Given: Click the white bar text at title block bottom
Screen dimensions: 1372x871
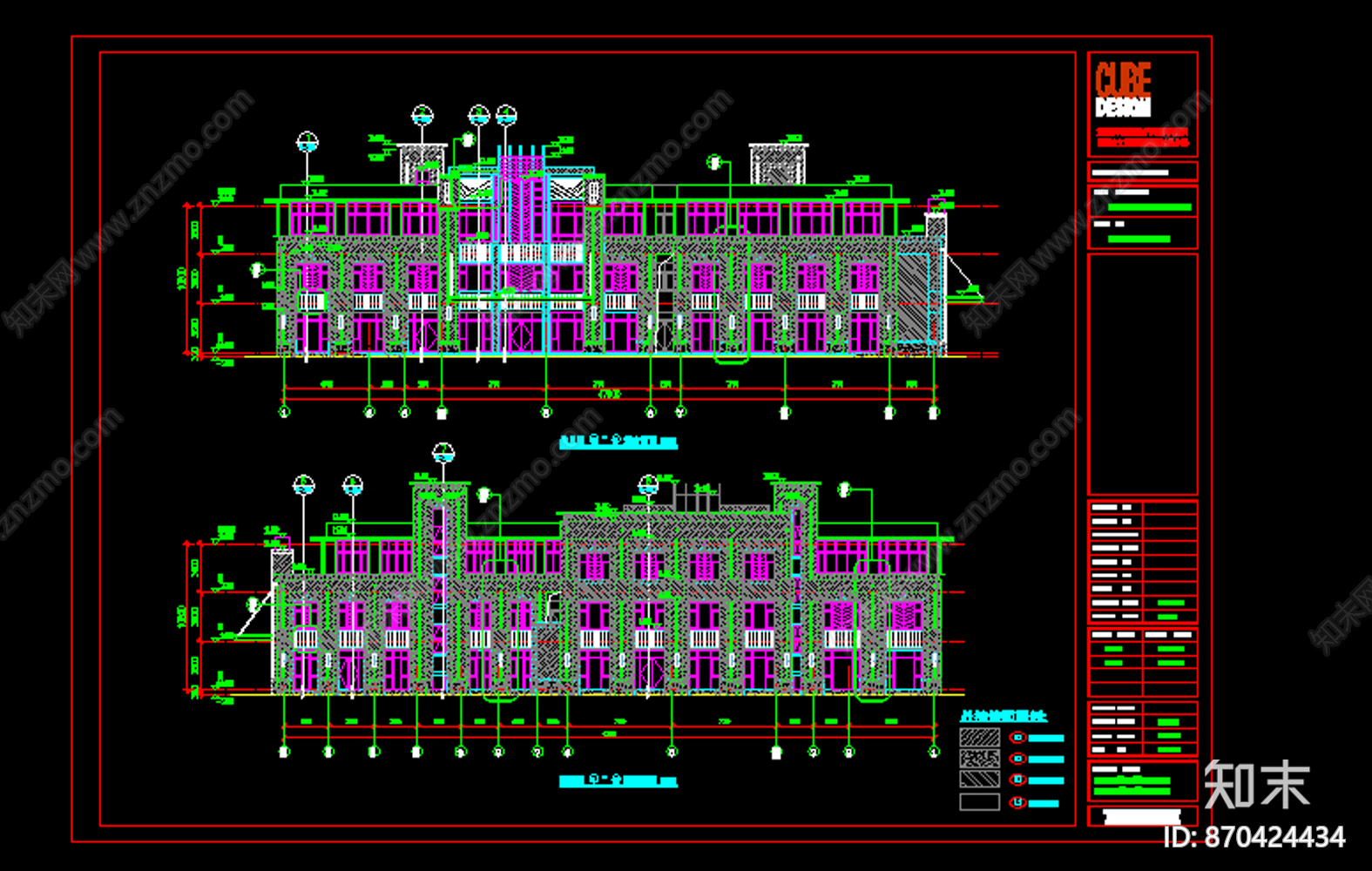Looking at the screenshot, I should pyautogui.click(x=1141, y=817).
